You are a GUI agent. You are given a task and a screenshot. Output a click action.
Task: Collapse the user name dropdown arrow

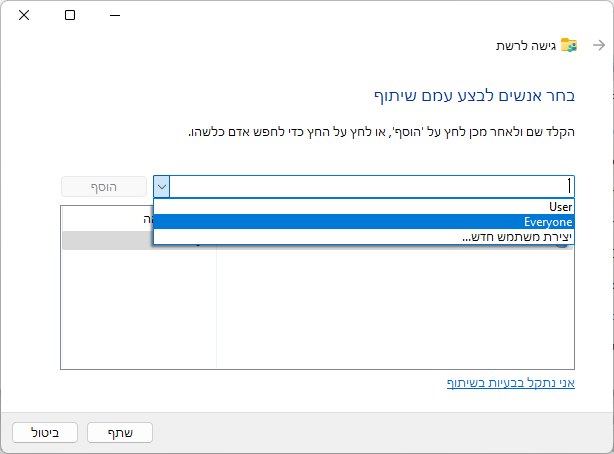click(x=161, y=186)
